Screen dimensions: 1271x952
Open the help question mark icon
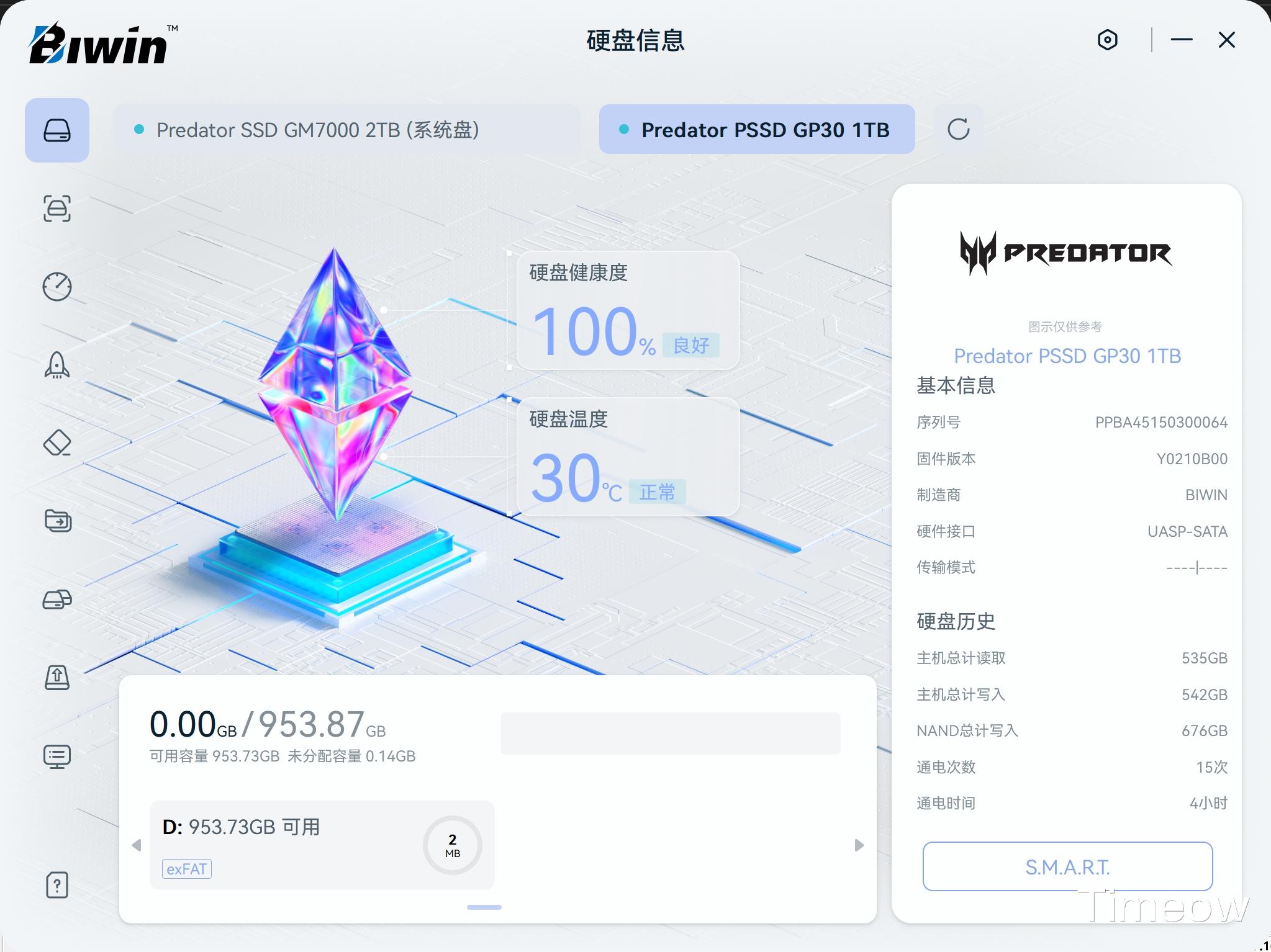coord(57,885)
